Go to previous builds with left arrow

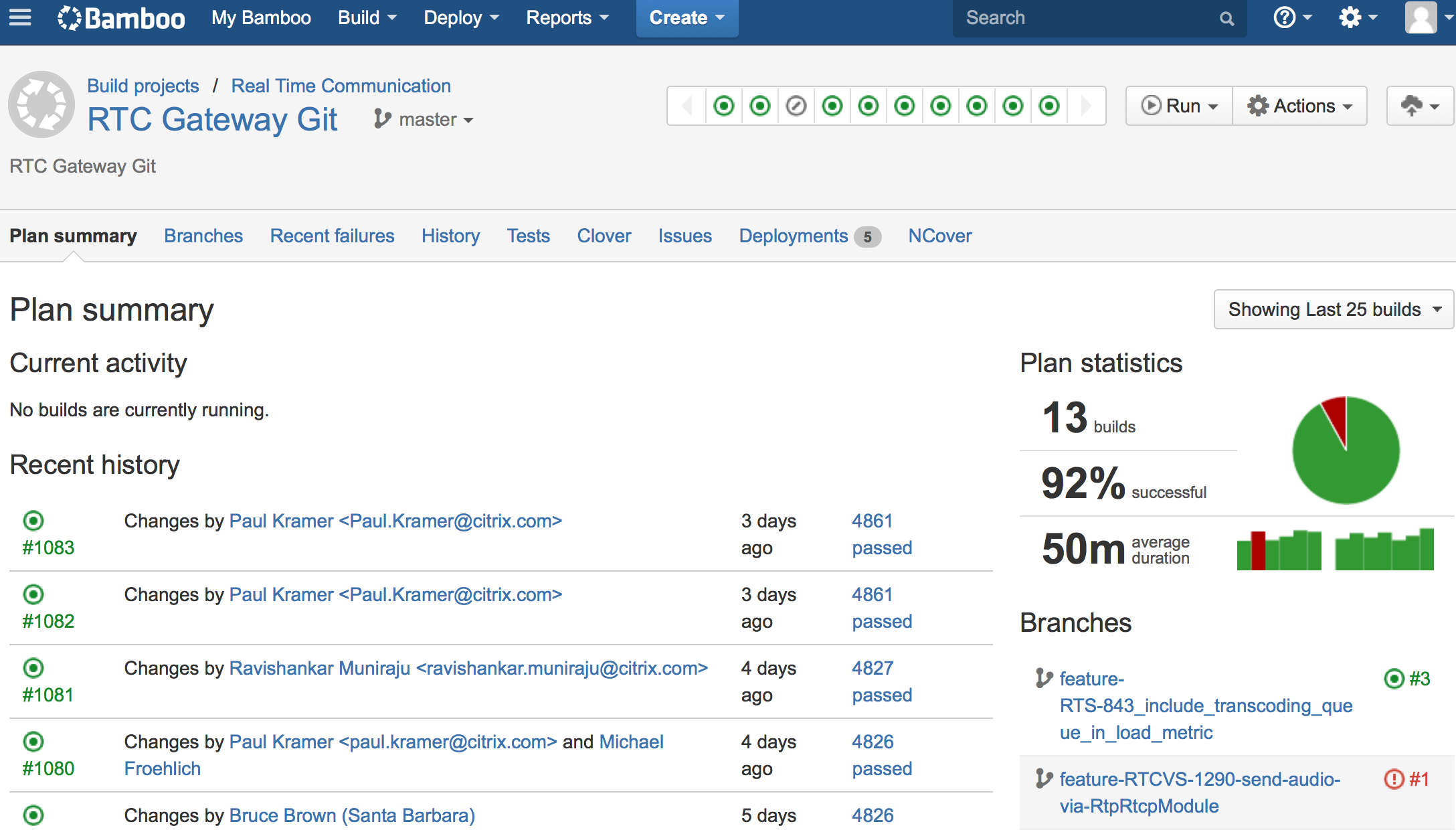(687, 106)
